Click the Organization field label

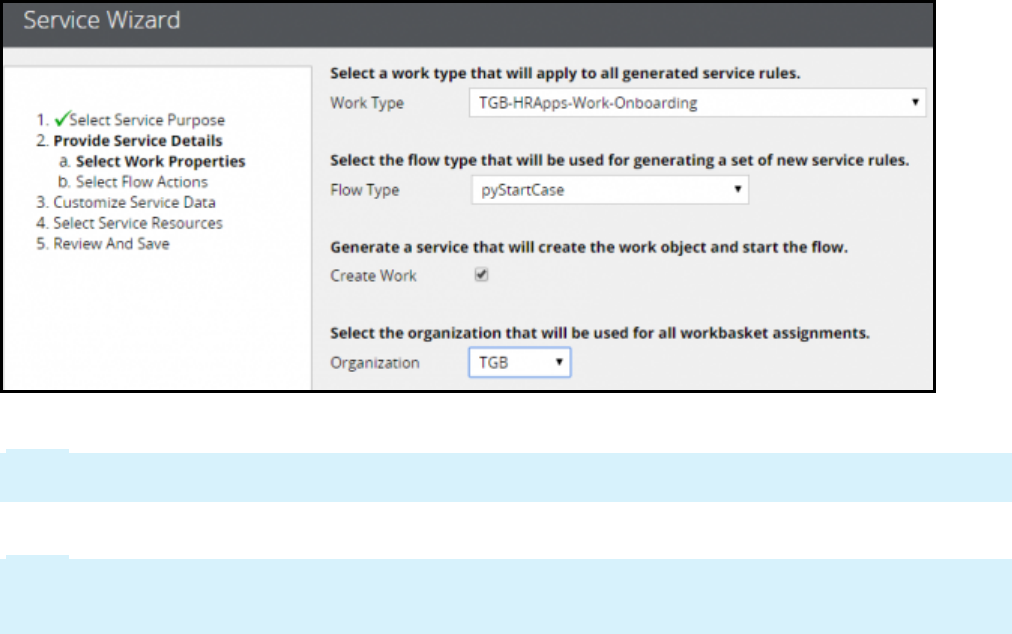pyautogui.click(x=374, y=363)
